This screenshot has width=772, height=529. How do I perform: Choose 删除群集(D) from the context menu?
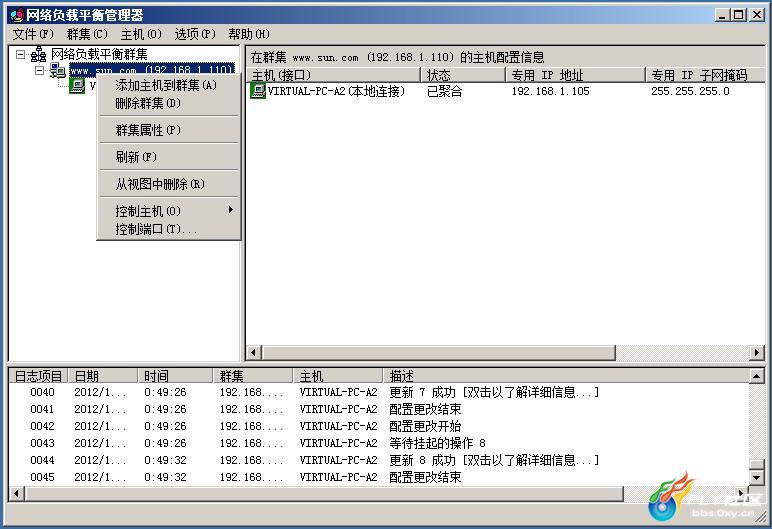coord(168,103)
